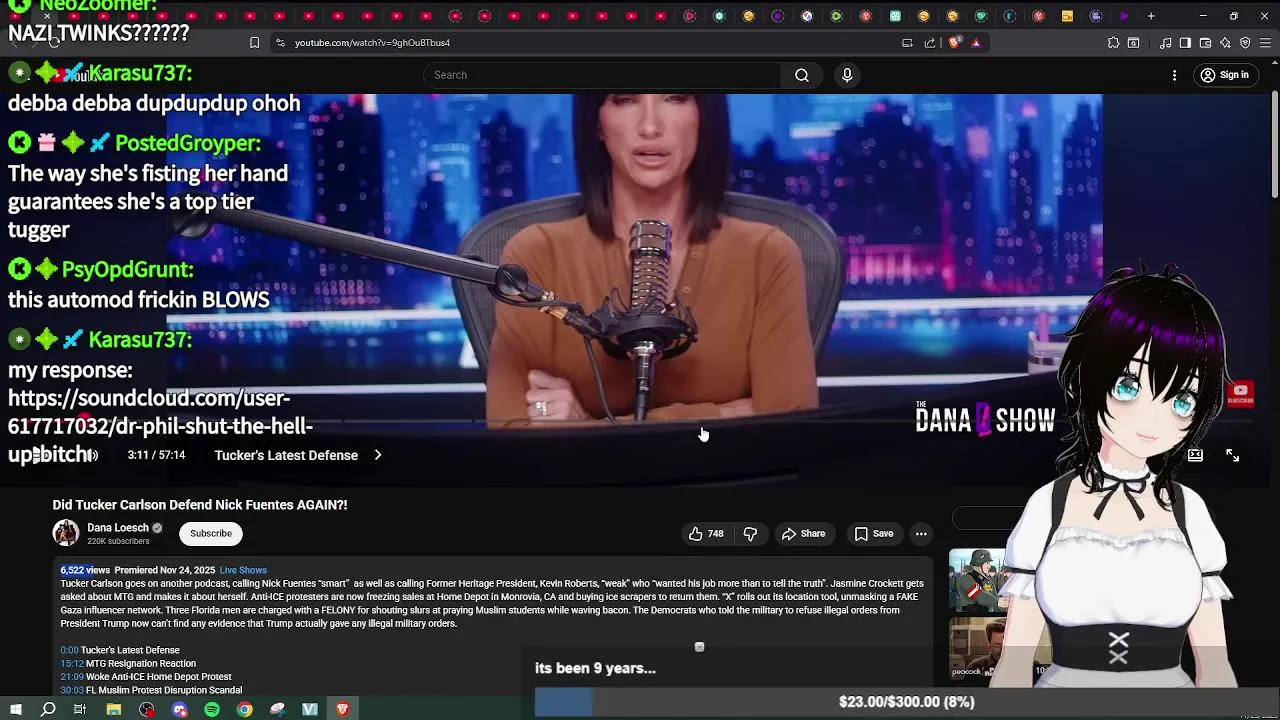Open a new browser tab with plus button
The width and height of the screenshot is (1280, 720).
[1151, 16]
